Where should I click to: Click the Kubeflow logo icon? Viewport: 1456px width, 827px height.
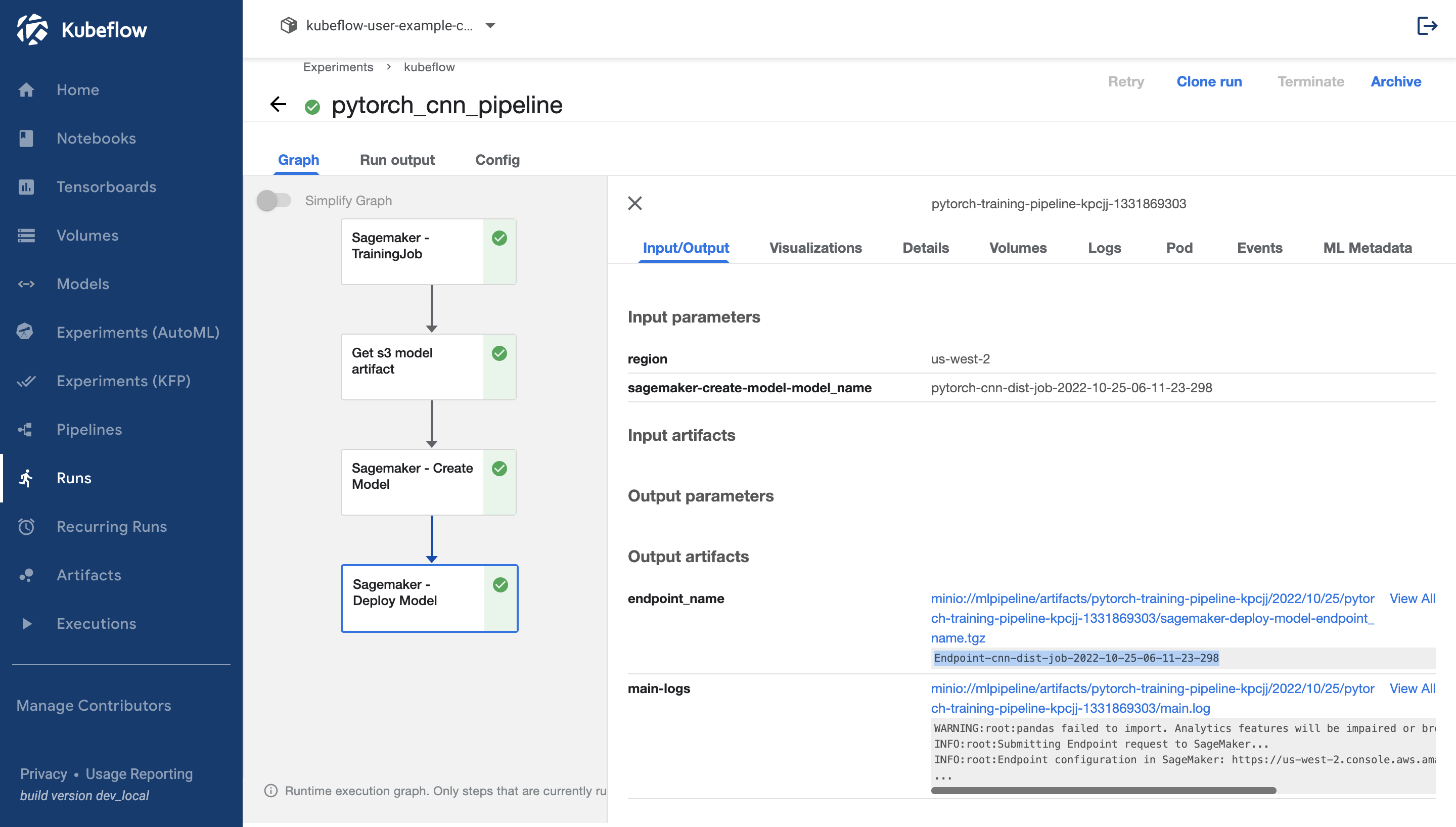tap(32, 29)
